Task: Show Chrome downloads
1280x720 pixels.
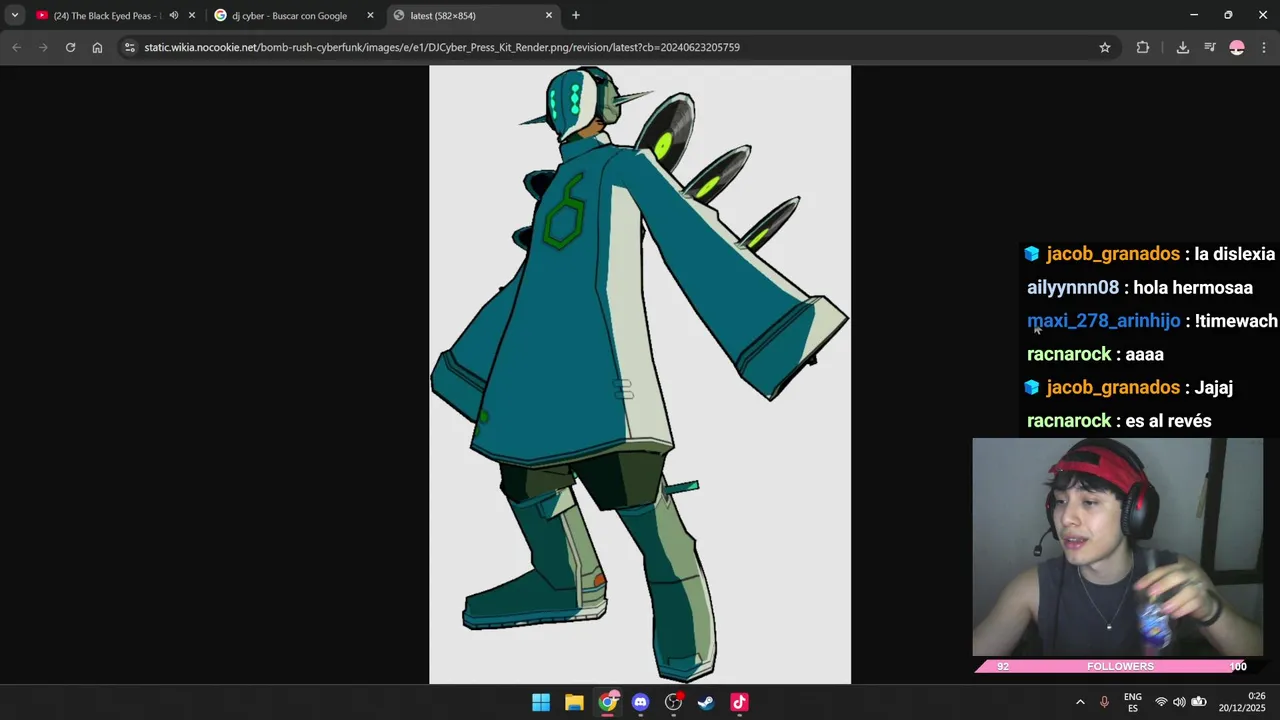Action: click(1183, 47)
